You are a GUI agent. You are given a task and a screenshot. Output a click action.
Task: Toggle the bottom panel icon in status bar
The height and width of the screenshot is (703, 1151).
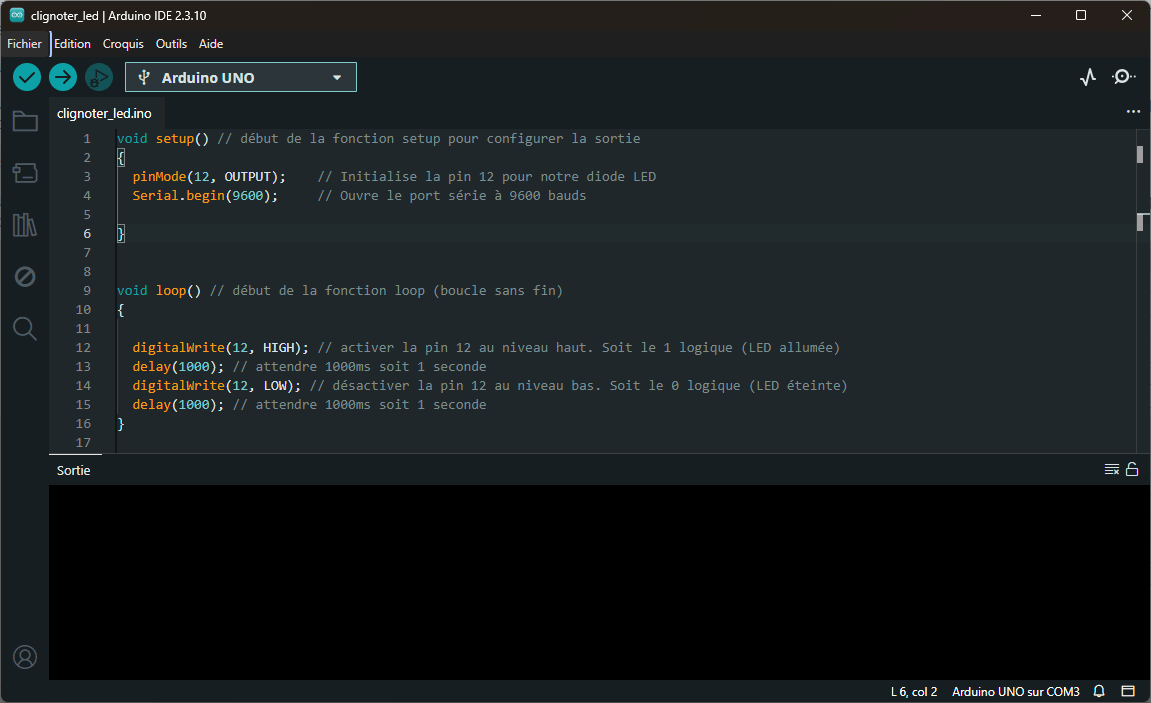pyautogui.click(x=1128, y=691)
